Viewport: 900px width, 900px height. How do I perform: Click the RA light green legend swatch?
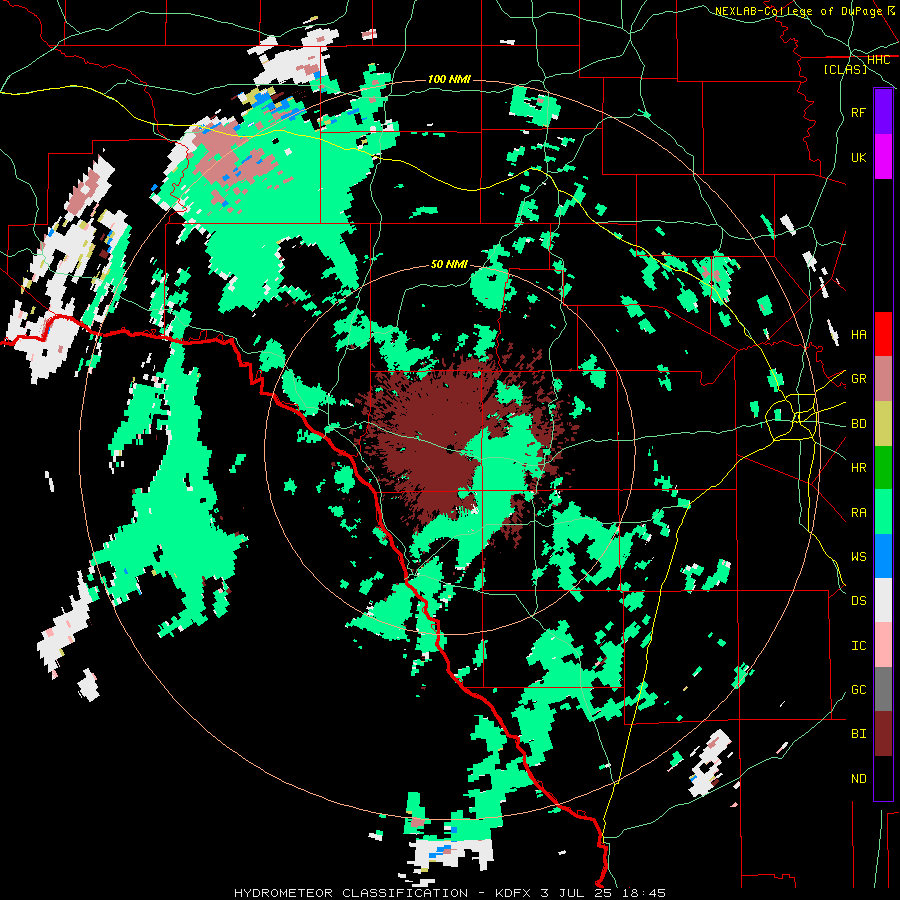pyautogui.click(x=883, y=512)
